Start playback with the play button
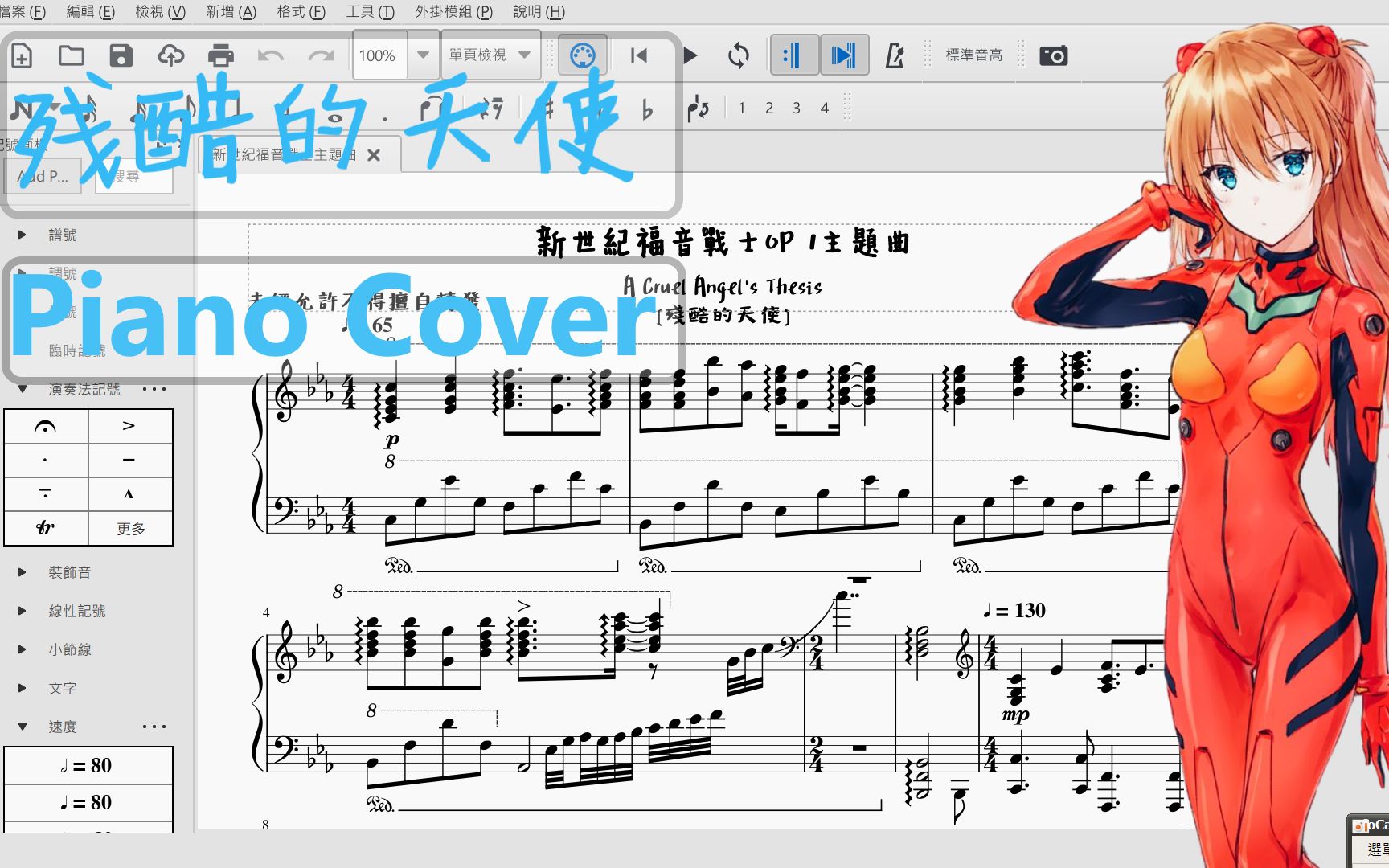Viewport: 1389px width, 868px height. pyautogui.click(x=690, y=55)
